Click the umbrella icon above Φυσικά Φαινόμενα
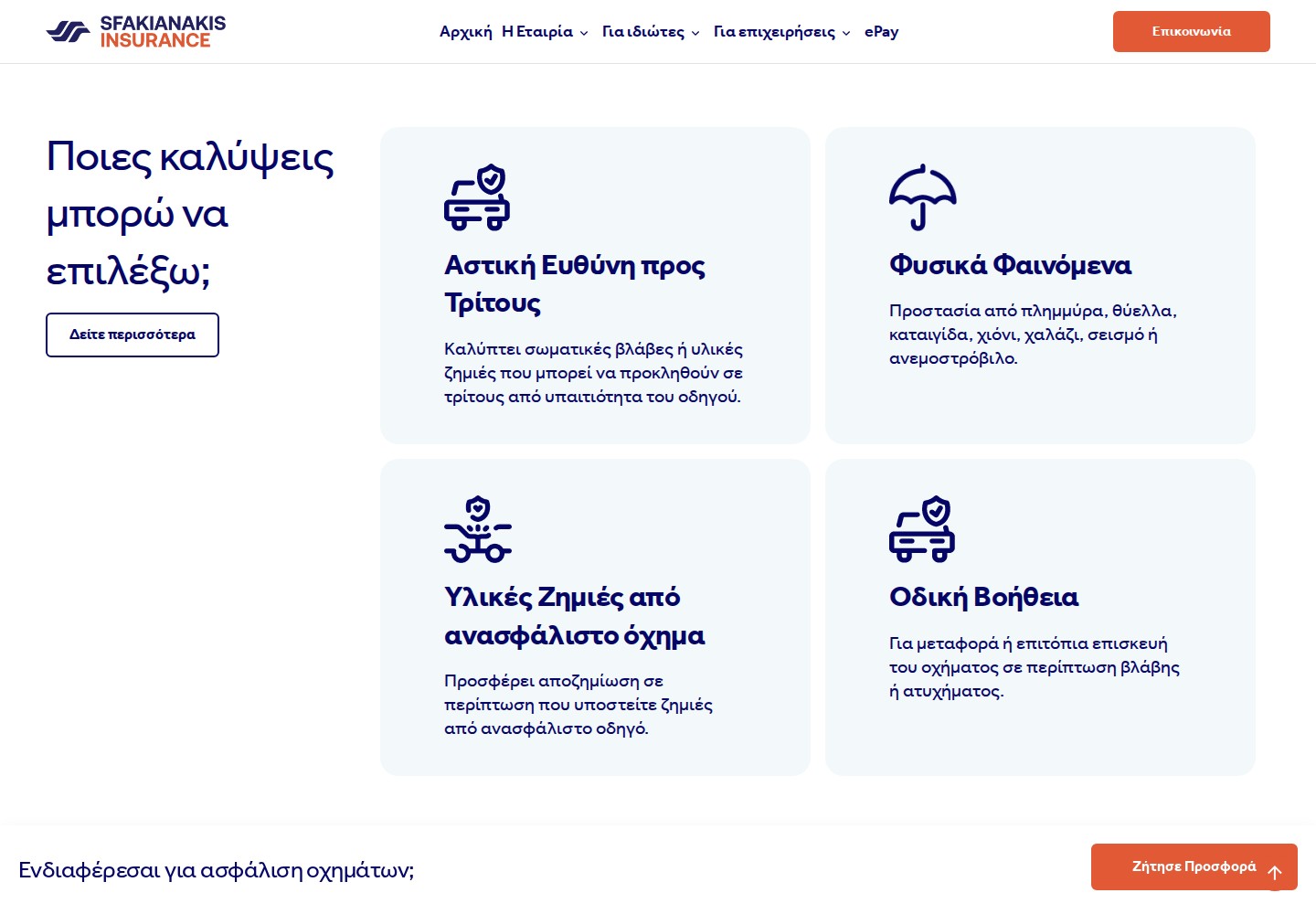 point(922,197)
